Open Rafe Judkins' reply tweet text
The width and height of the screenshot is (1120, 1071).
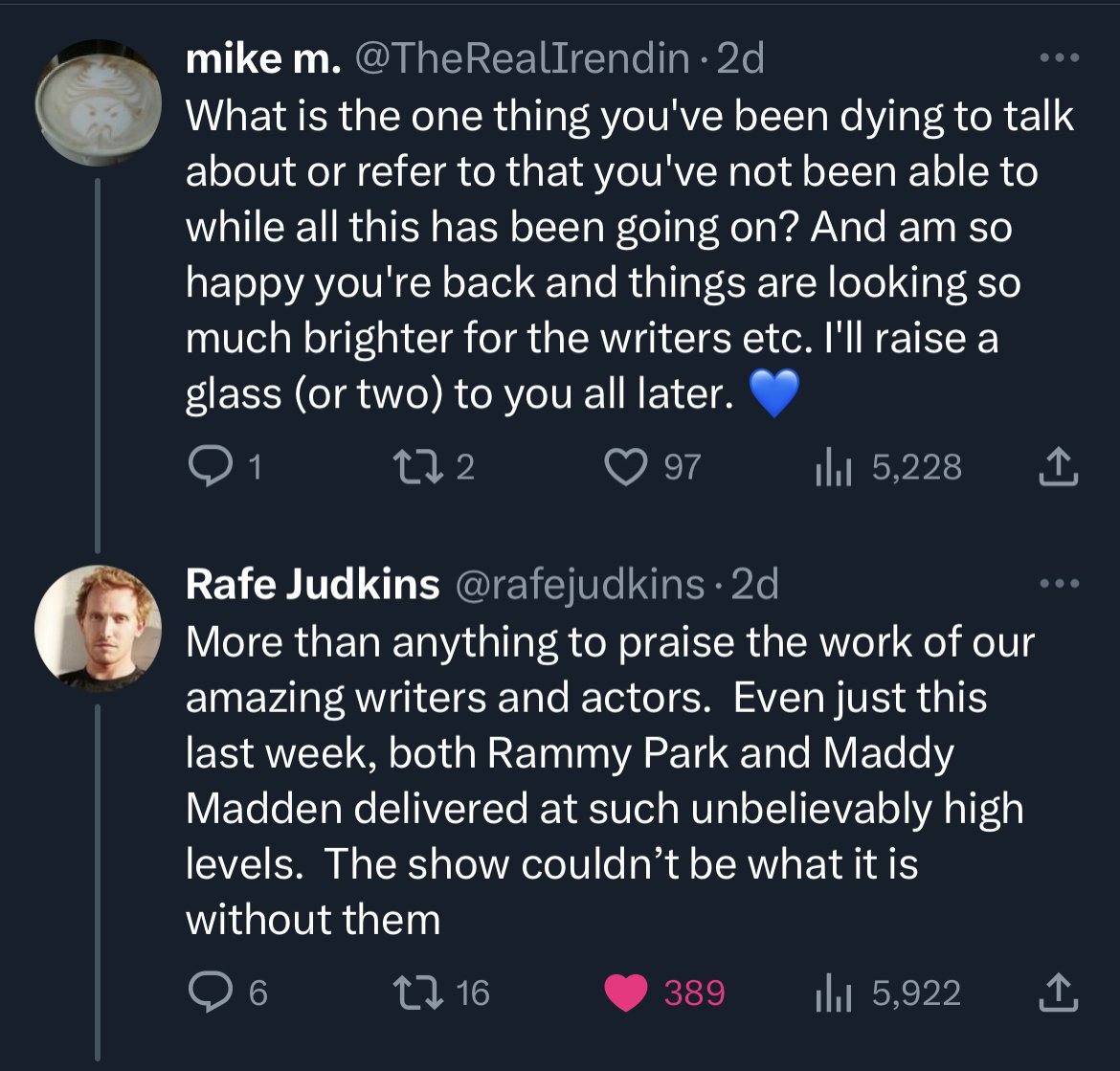(603, 780)
